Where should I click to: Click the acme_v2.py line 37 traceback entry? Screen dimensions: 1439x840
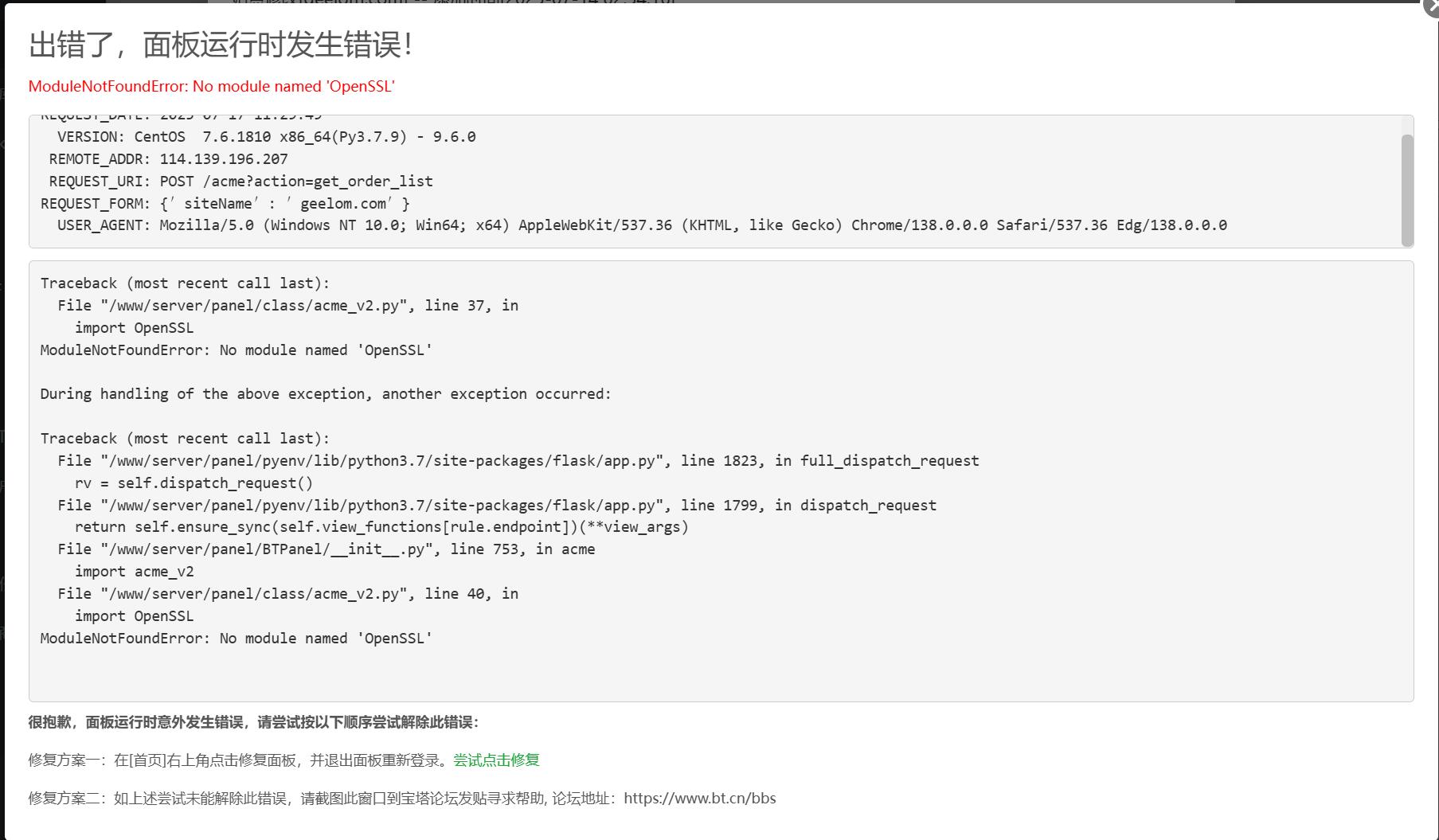click(287, 306)
